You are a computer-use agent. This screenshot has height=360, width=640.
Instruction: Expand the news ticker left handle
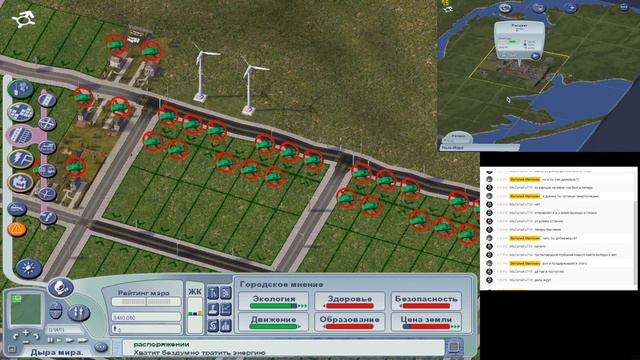click(117, 348)
